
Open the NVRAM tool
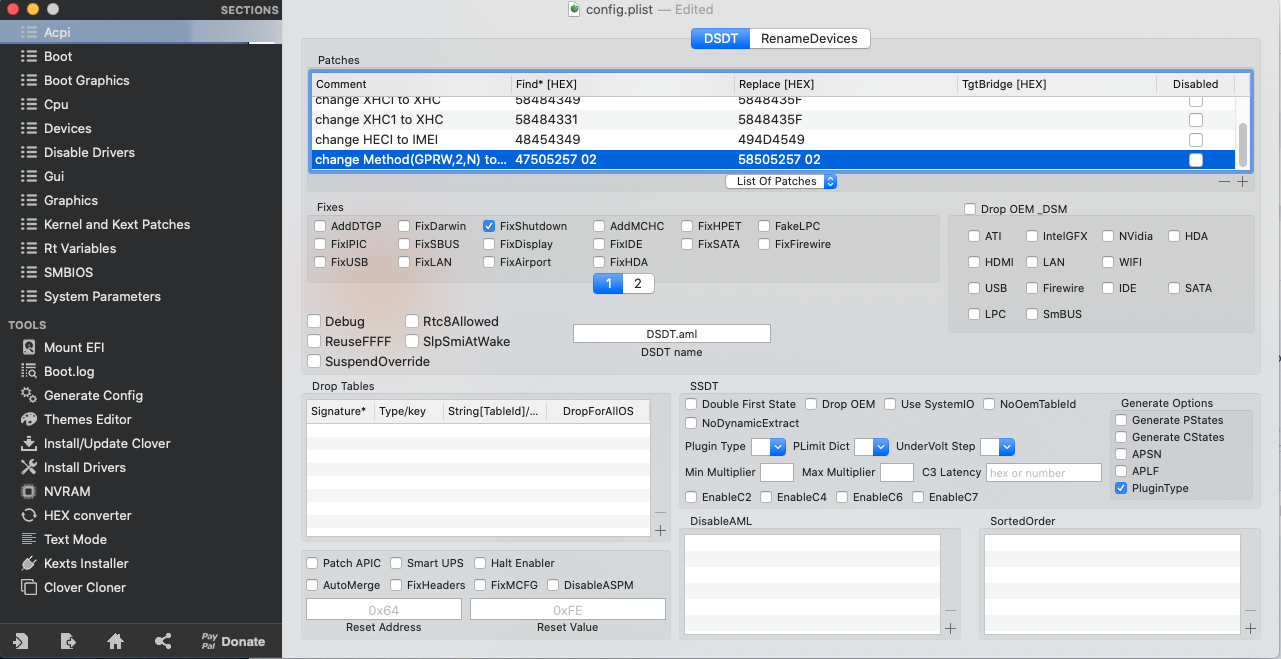pyautogui.click(x=66, y=491)
